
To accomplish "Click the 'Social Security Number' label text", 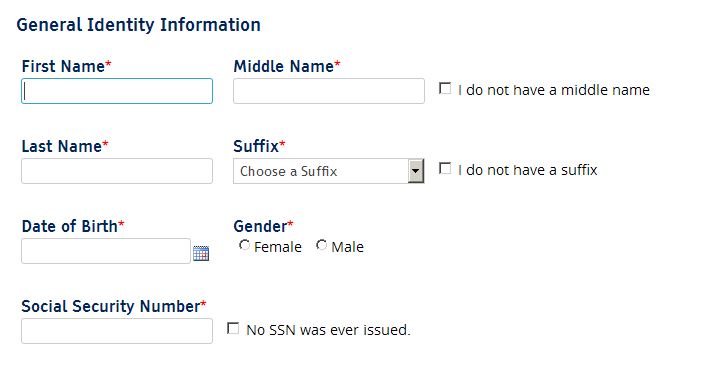I will pos(111,306).
